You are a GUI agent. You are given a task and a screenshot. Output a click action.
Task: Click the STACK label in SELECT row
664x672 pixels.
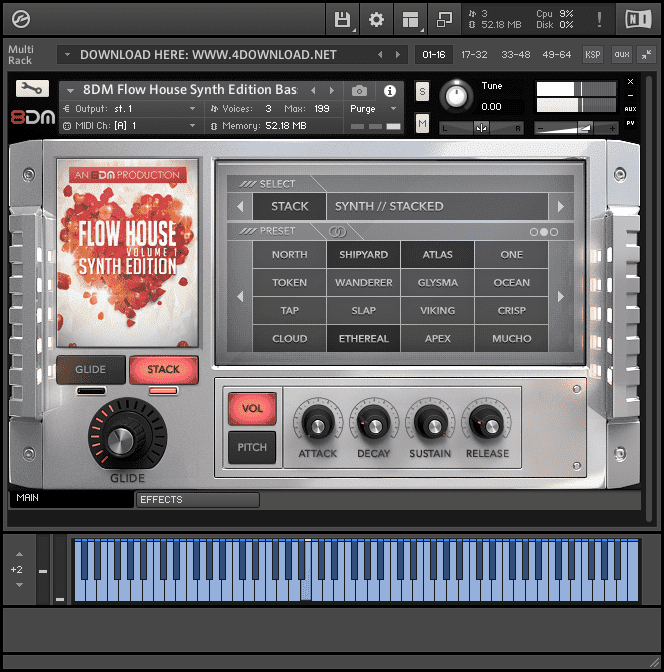click(289, 207)
